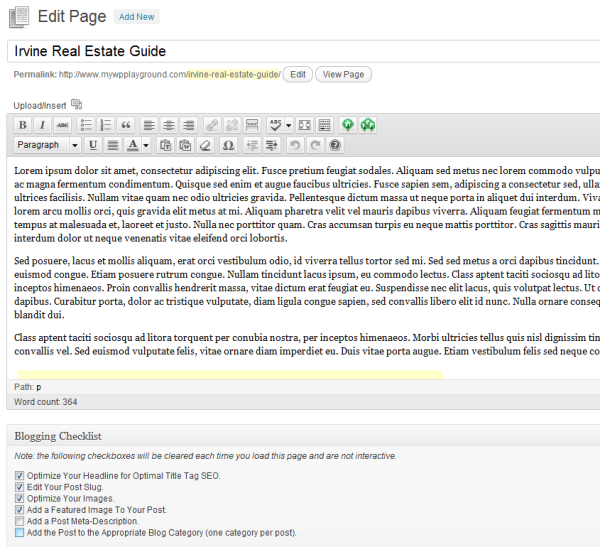Image resolution: width=600 pixels, height=547 pixels.
Task: Redo the last edit
Action: click(315, 145)
